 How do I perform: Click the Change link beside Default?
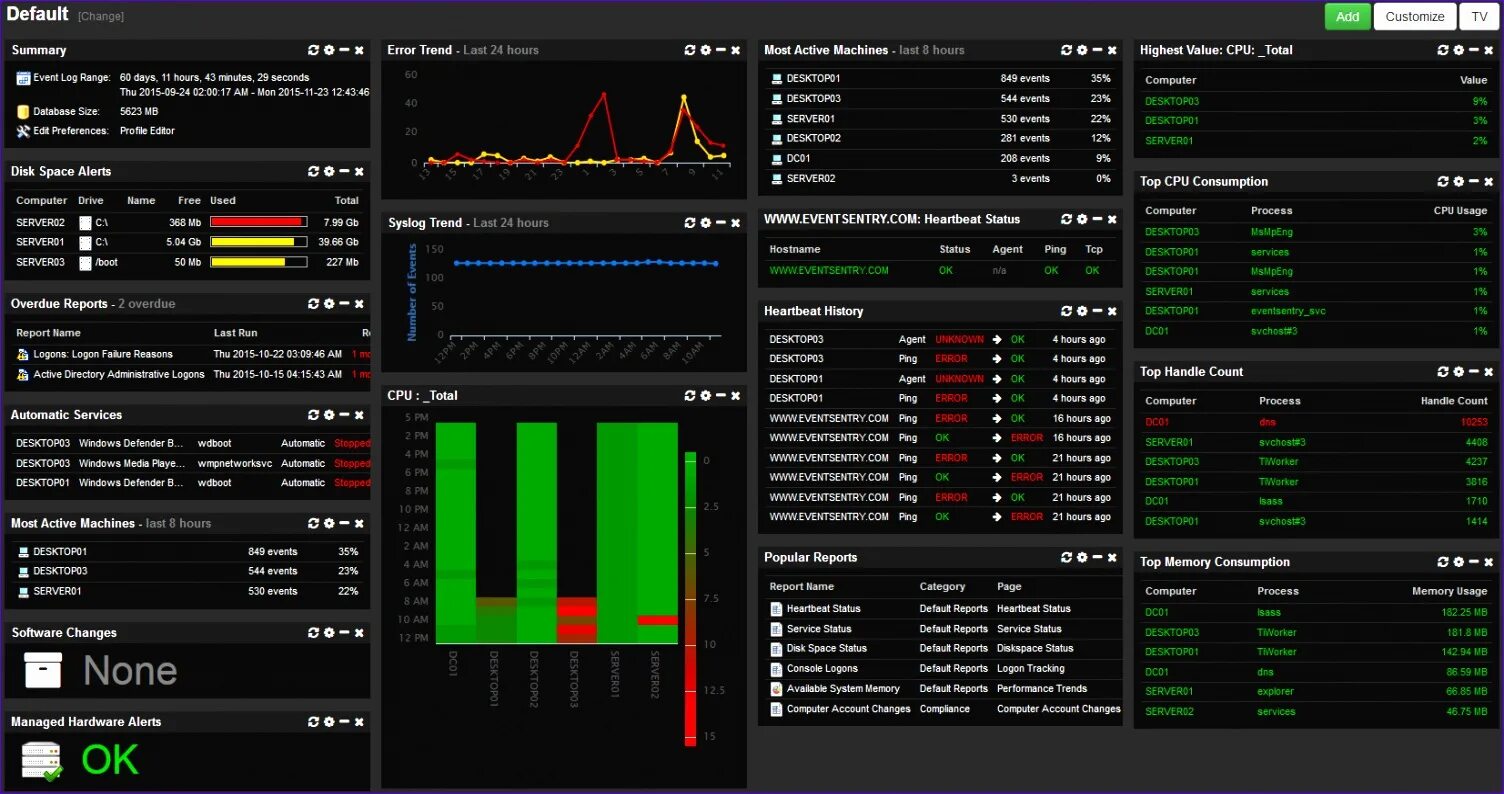point(101,17)
